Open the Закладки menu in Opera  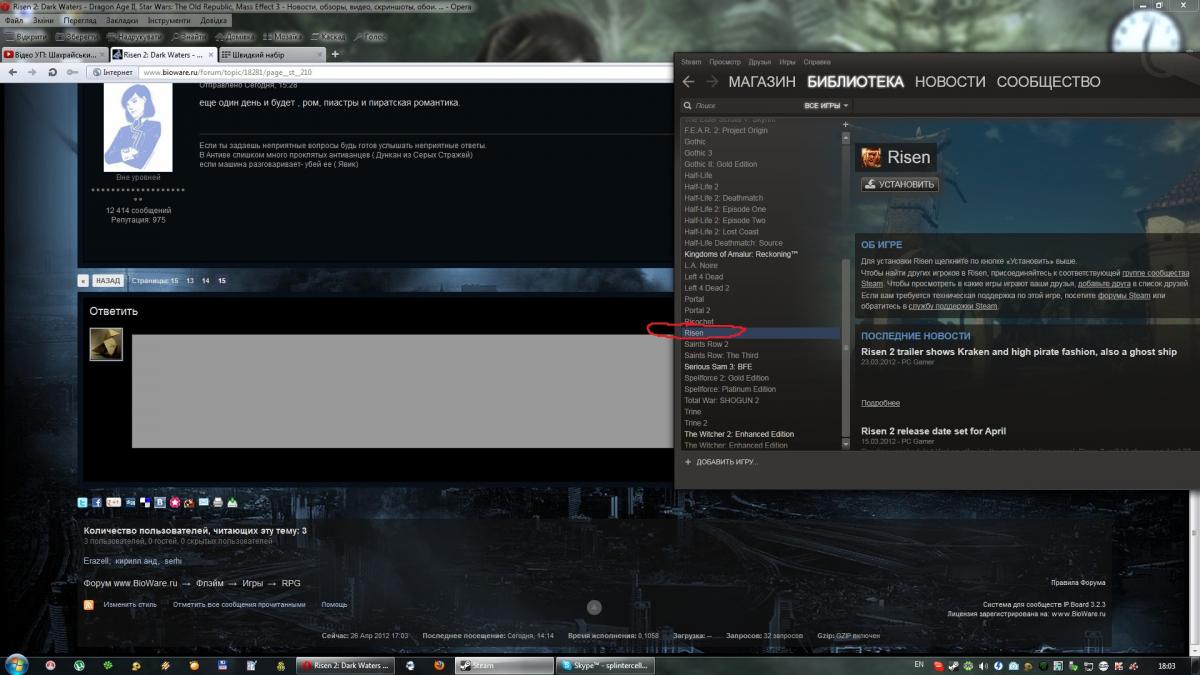pyautogui.click(x=122, y=20)
